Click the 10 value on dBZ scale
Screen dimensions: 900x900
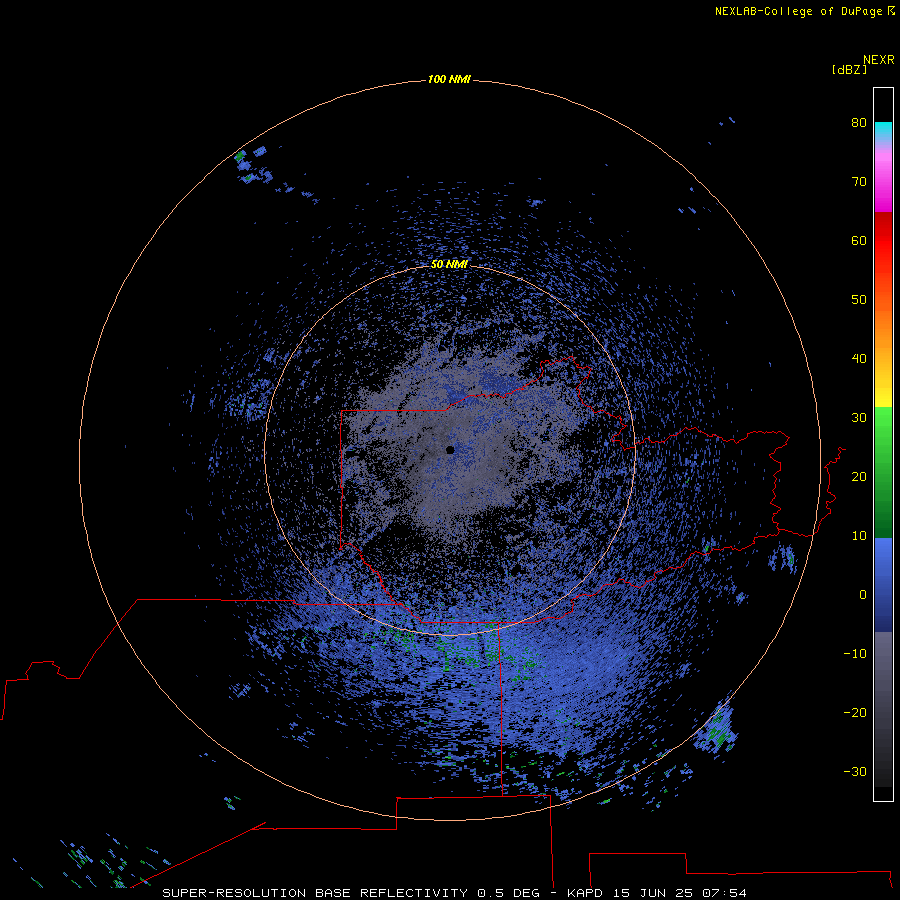859,536
